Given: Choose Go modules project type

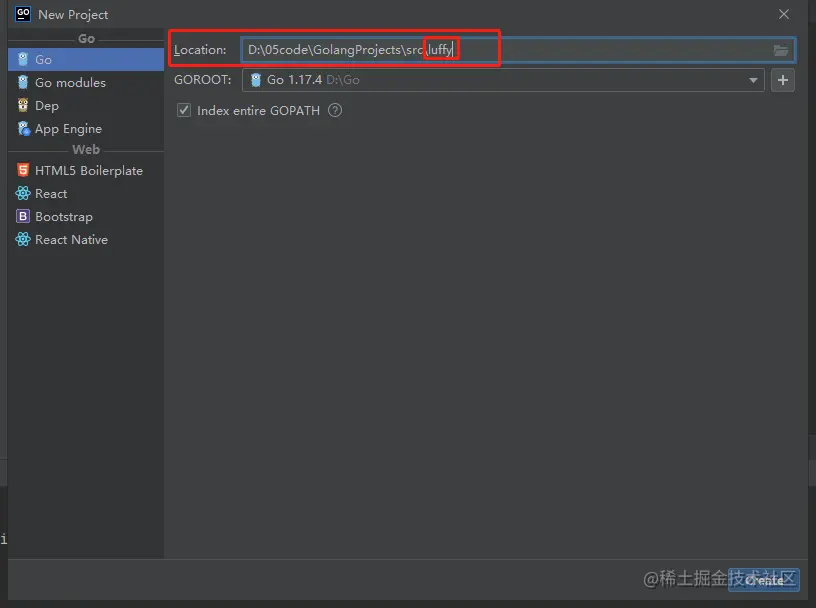Looking at the screenshot, I should click(86, 82).
